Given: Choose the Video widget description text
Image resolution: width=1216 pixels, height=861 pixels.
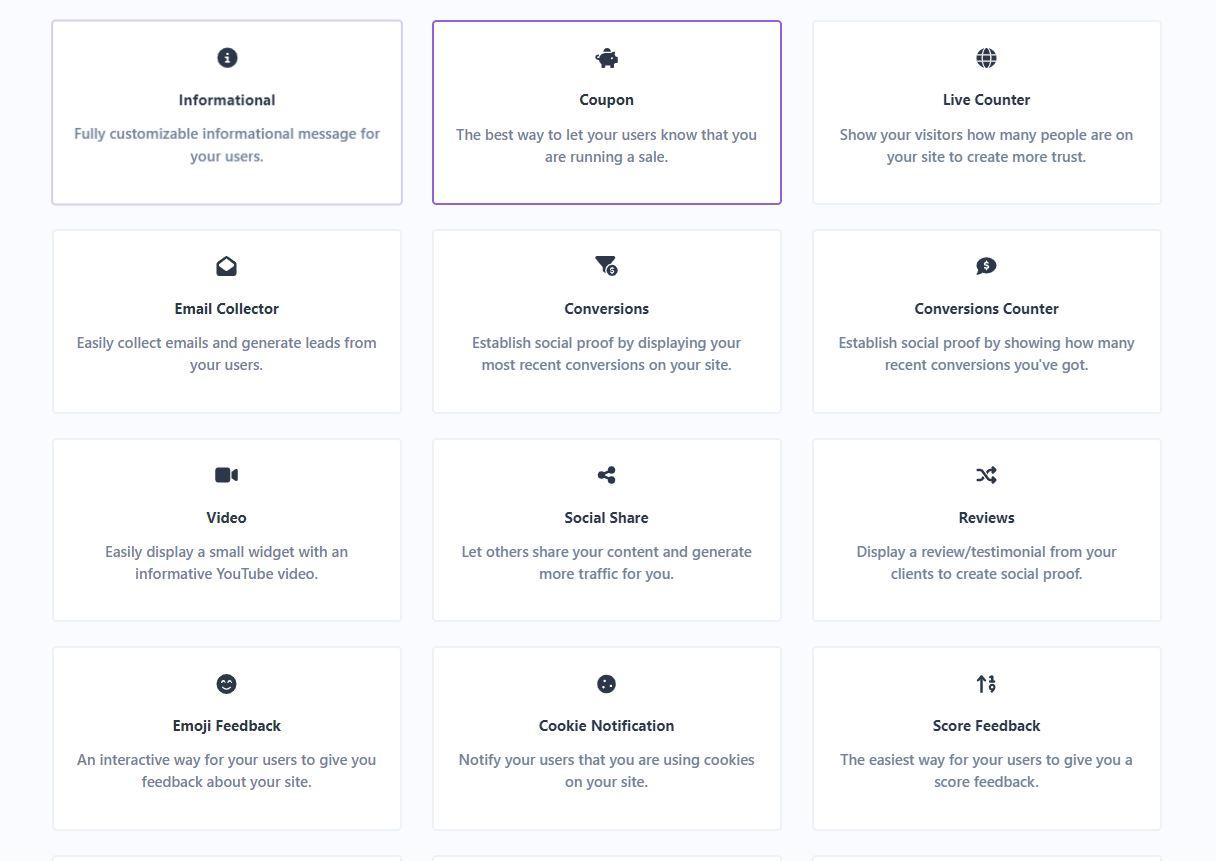Looking at the screenshot, I should pos(227,563).
